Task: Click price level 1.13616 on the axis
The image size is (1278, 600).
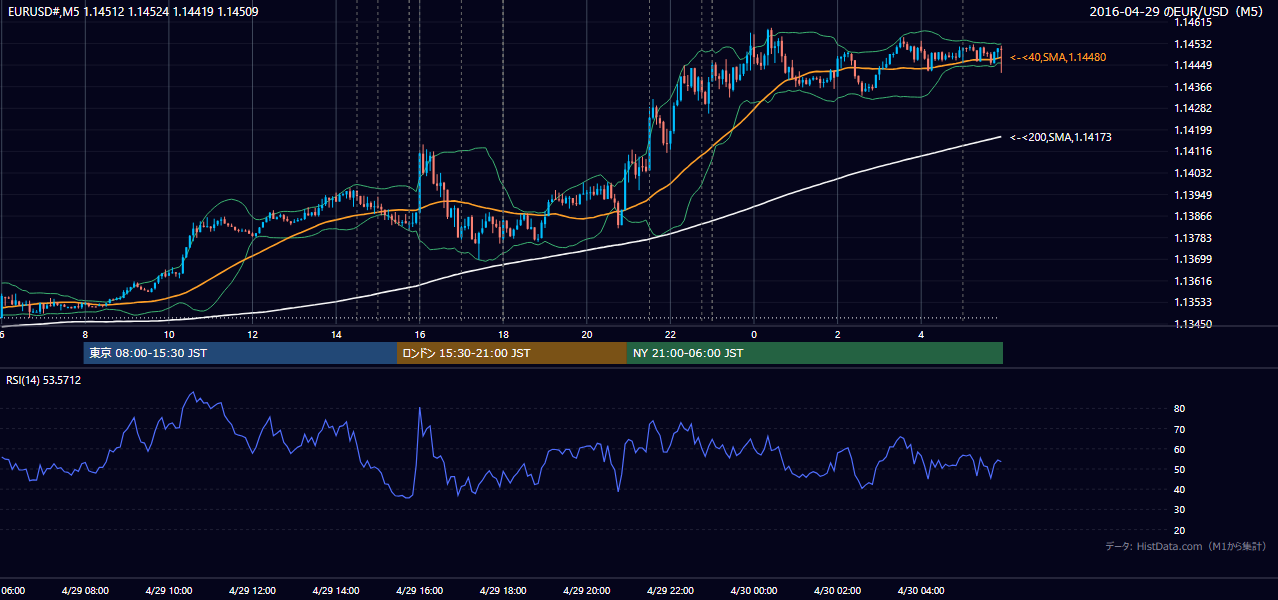Action: click(x=1193, y=281)
